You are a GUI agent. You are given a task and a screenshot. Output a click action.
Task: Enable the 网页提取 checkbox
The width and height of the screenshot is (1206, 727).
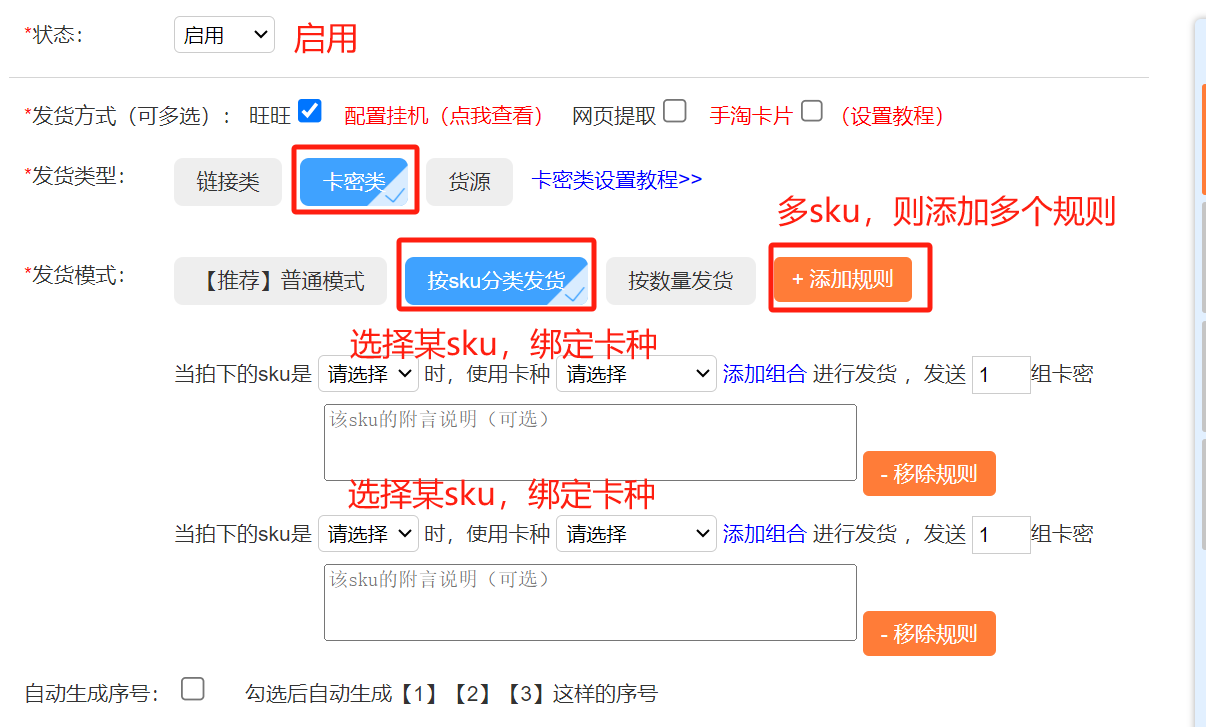pyautogui.click(x=675, y=112)
